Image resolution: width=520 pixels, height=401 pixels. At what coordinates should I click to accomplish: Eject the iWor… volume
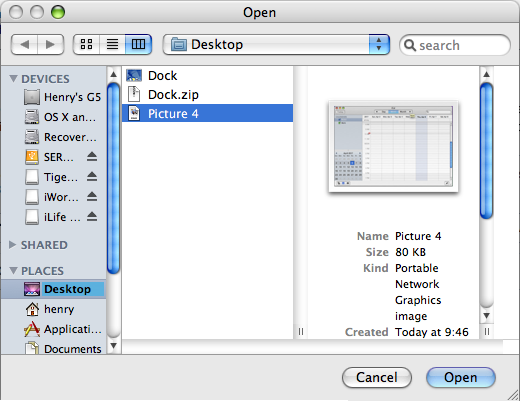92,197
